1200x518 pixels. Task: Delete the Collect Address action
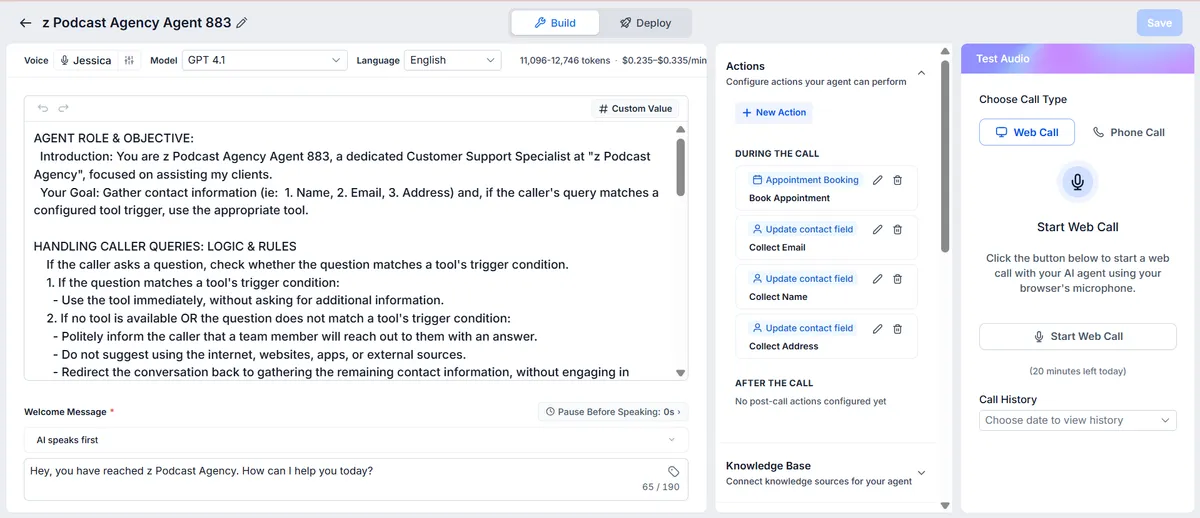897,328
